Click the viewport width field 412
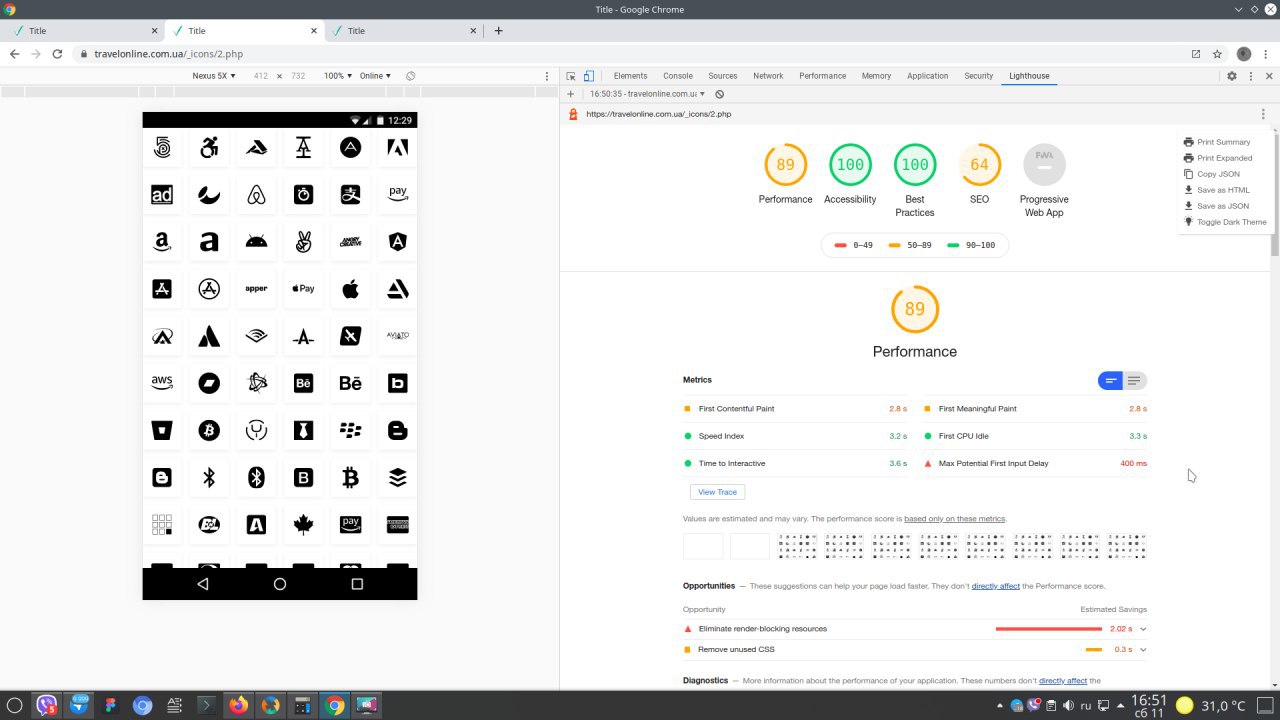This screenshot has height=720, width=1280. (261, 76)
